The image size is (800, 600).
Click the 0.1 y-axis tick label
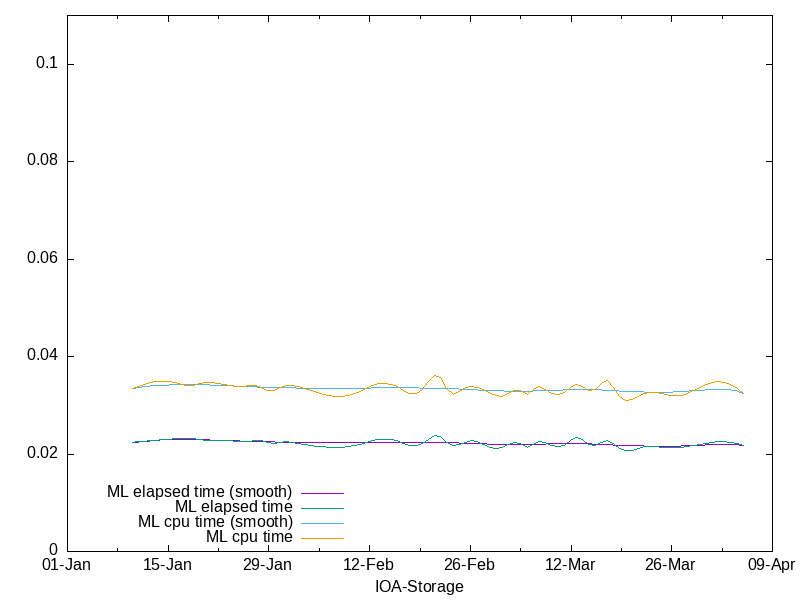pyautogui.click(x=48, y=64)
